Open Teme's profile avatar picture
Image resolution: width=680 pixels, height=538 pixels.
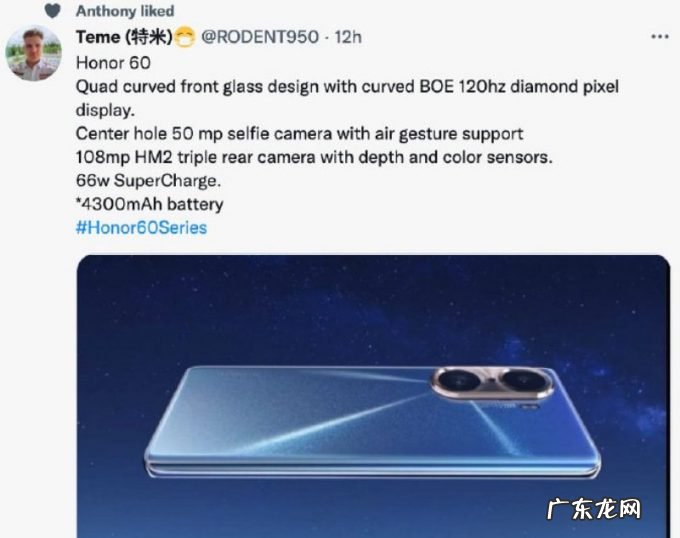(x=33, y=53)
